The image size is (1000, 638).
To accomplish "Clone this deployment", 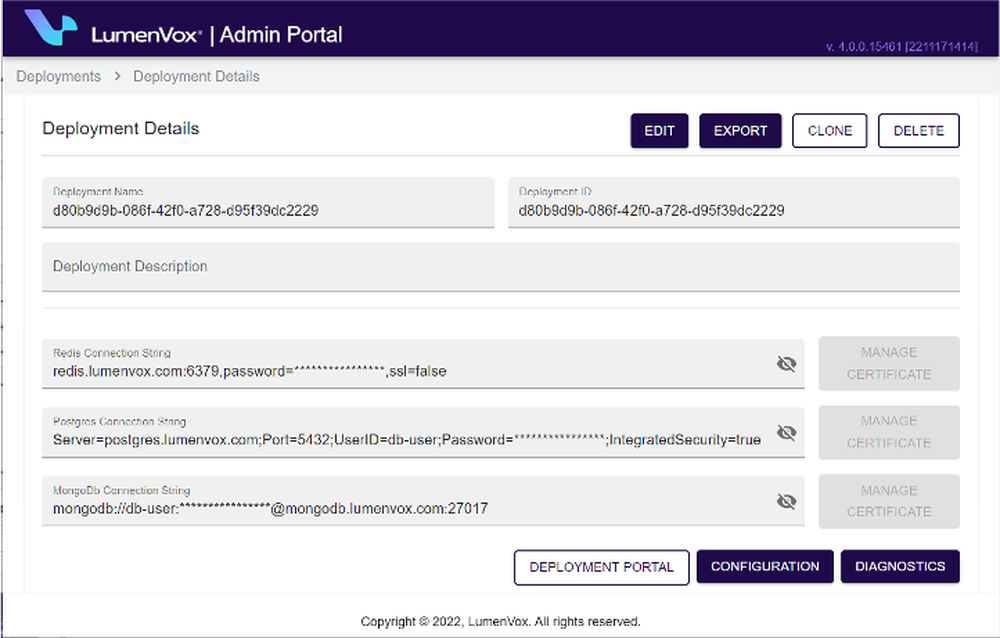I will click(829, 130).
